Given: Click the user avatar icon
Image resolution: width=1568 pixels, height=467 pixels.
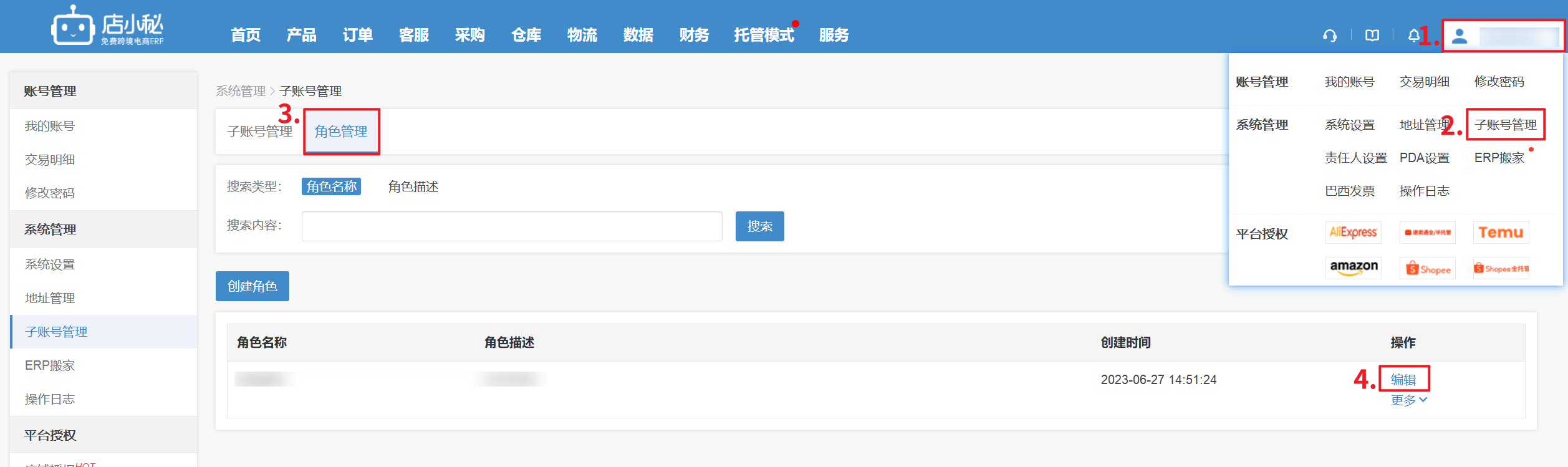Looking at the screenshot, I should click(x=1460, y=36).
